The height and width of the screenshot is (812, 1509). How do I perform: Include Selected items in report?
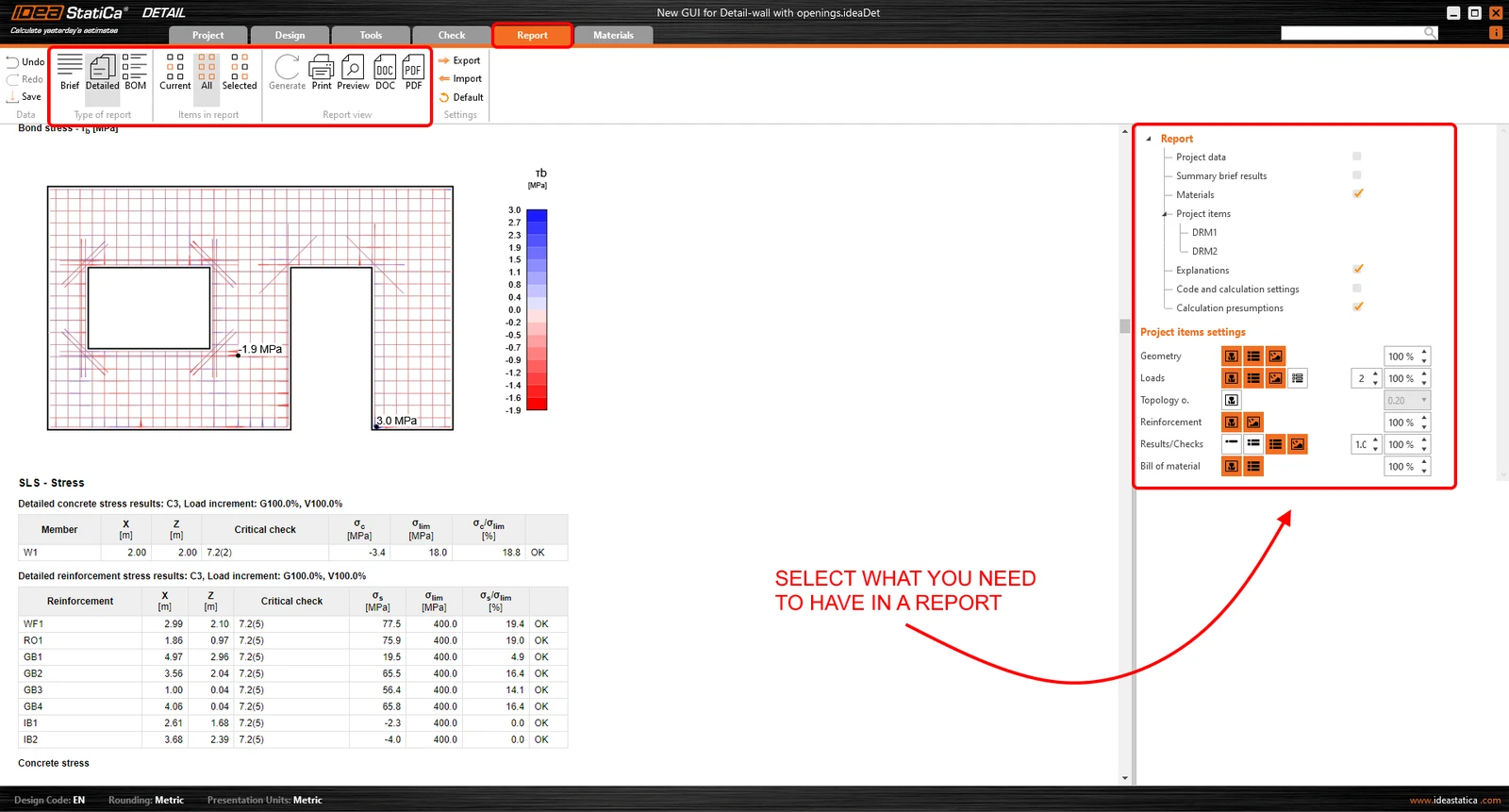[240, 72]
